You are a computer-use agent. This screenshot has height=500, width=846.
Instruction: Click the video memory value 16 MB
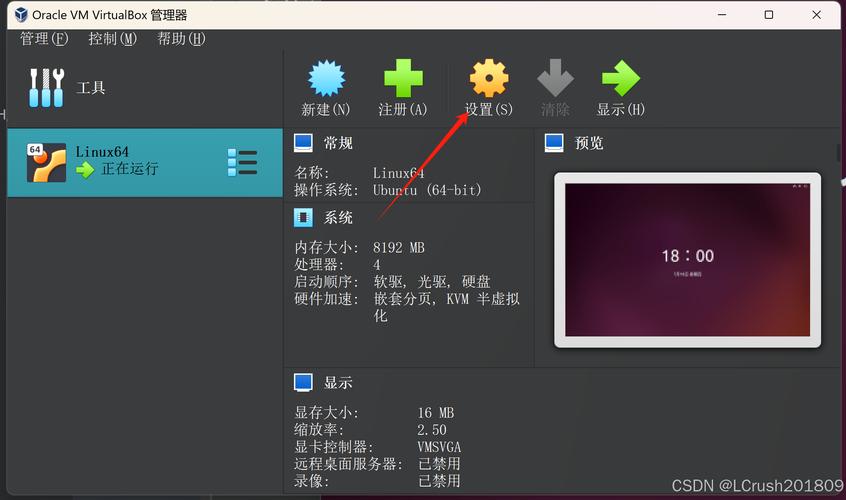click(435, 413)
